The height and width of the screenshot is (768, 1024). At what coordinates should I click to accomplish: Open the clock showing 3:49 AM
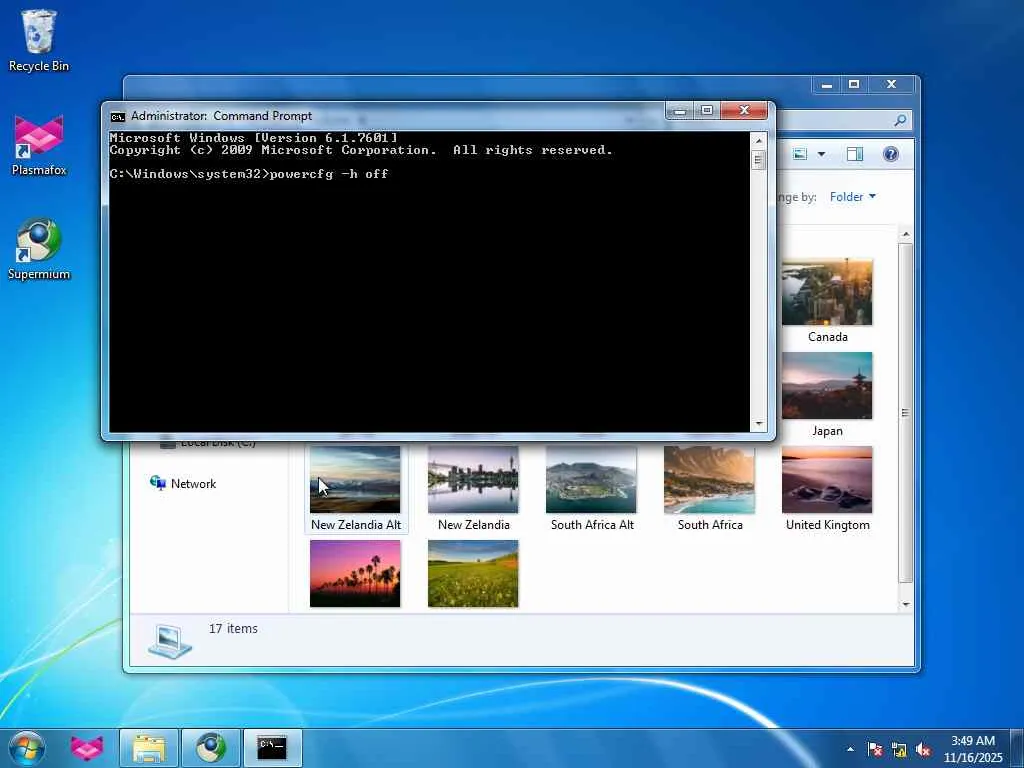(x=972, y=748)
